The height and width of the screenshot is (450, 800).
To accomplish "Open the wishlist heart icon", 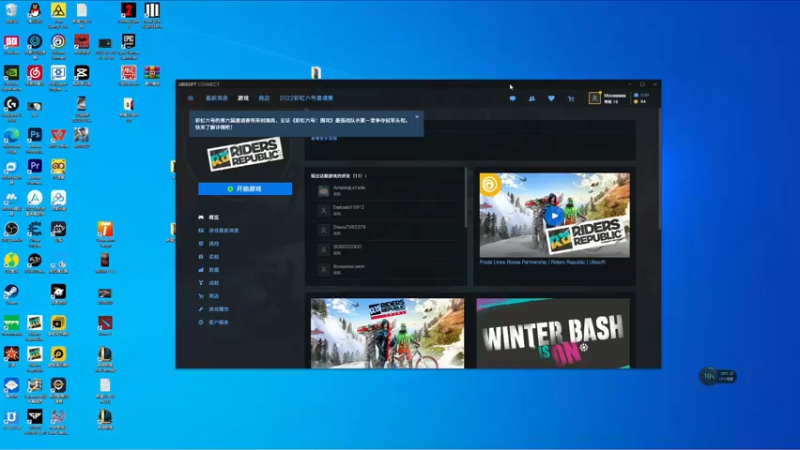I will (x=551, y=98).
